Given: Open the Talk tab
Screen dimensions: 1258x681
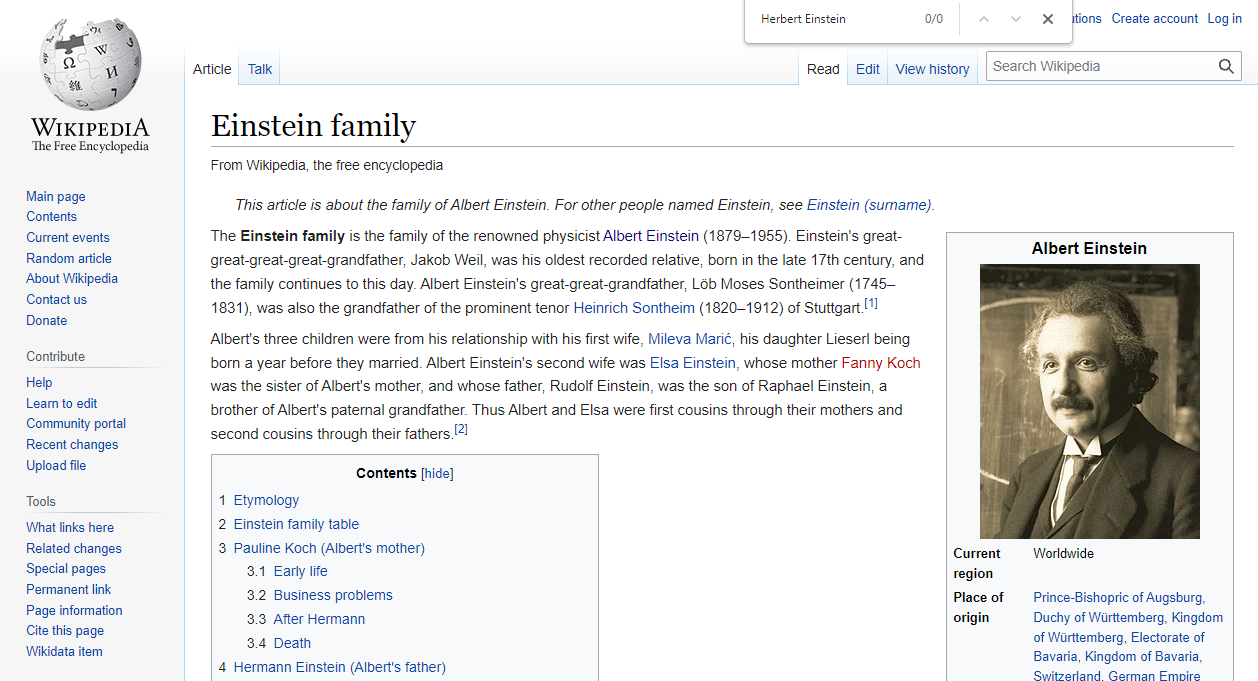Looking at the screenshot, I should tap(260, 69).
